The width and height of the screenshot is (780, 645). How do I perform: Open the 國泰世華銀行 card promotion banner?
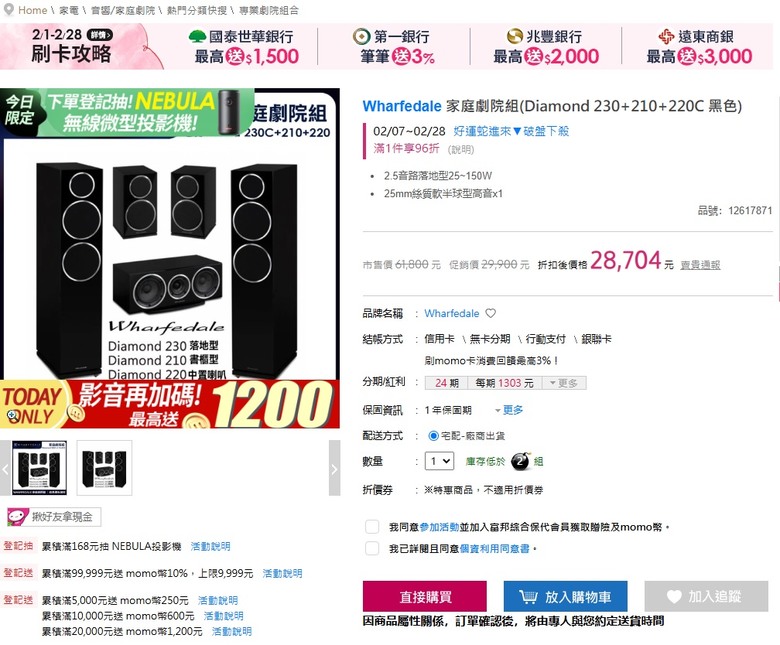pyautogui.click(x=245, y=47)
